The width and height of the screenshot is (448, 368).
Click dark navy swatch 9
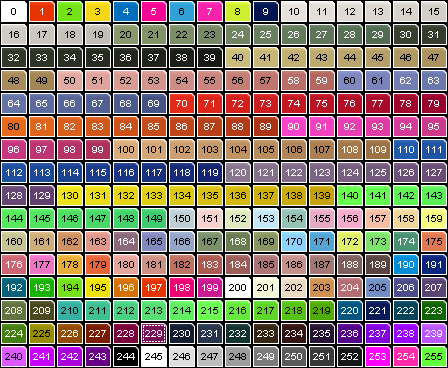click(x=266, y=12)
